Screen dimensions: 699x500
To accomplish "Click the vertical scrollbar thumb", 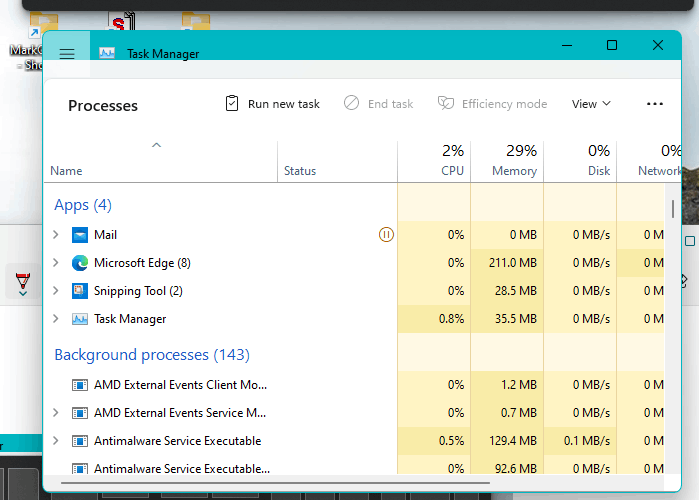I will tap(673, 209).
